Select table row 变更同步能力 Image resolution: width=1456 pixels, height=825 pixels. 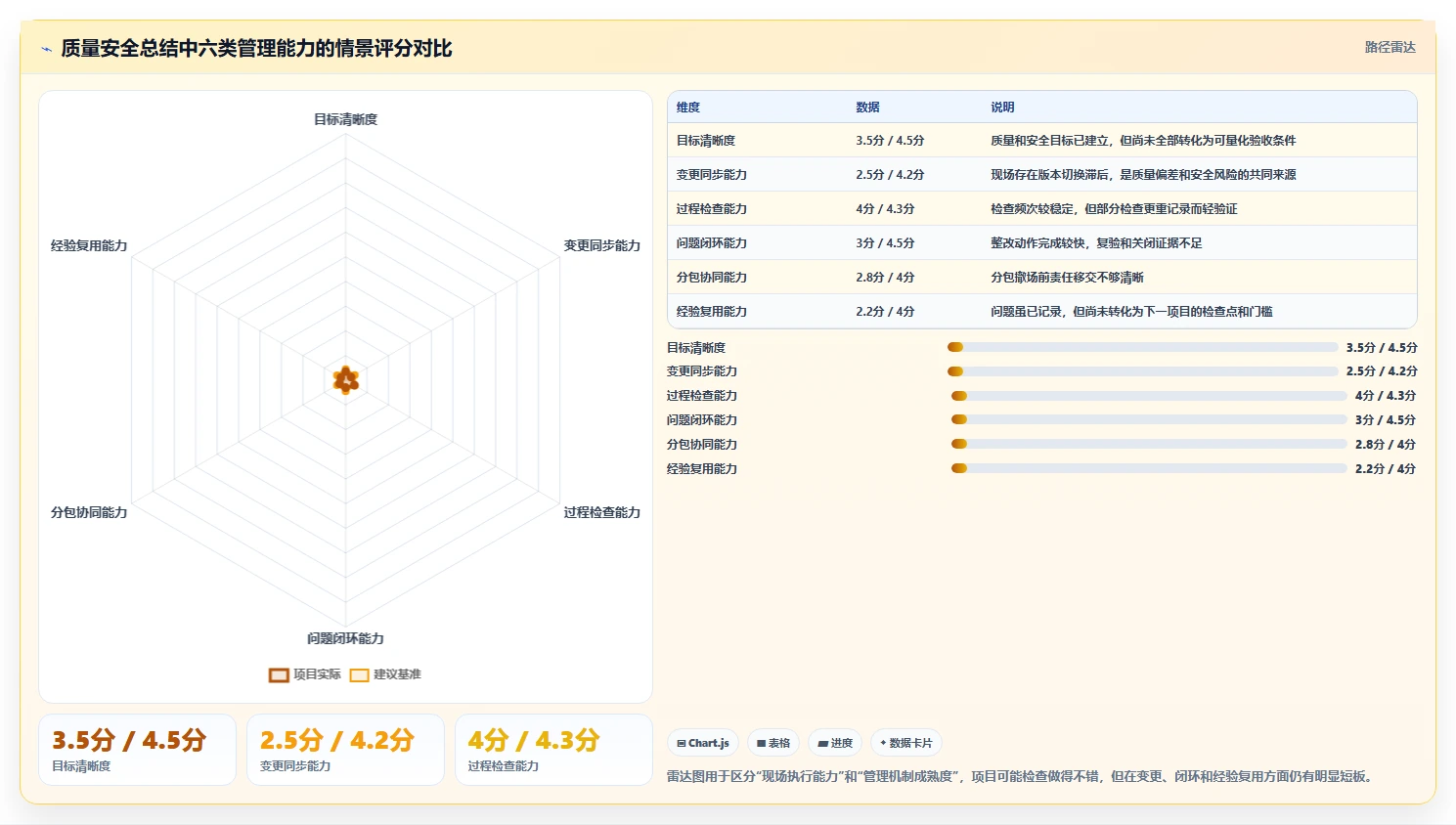[1041, 174]
